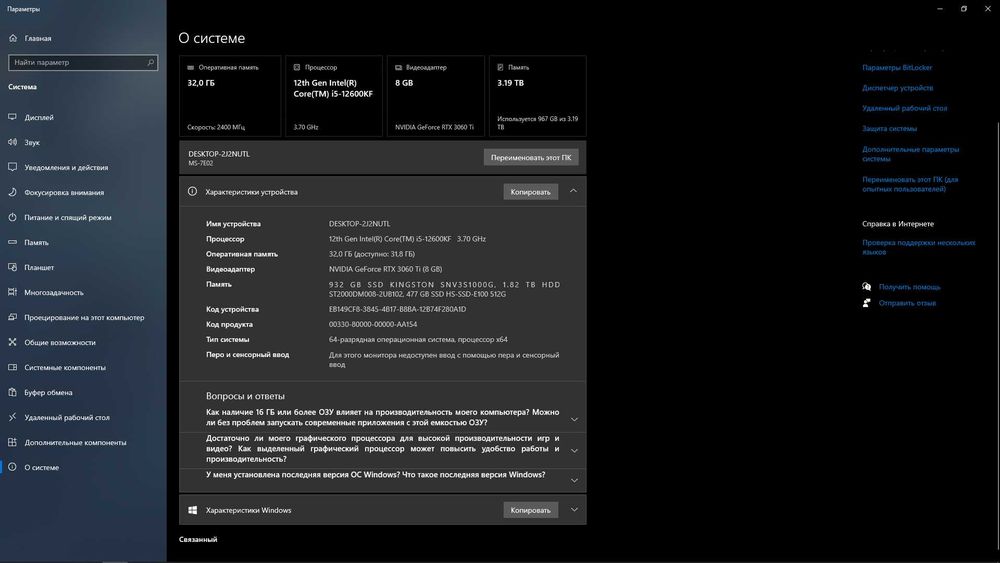Open Projecting to this PC icon
Screen dimensions: 1000x563
pyautogui.click(x=13, y=317)
